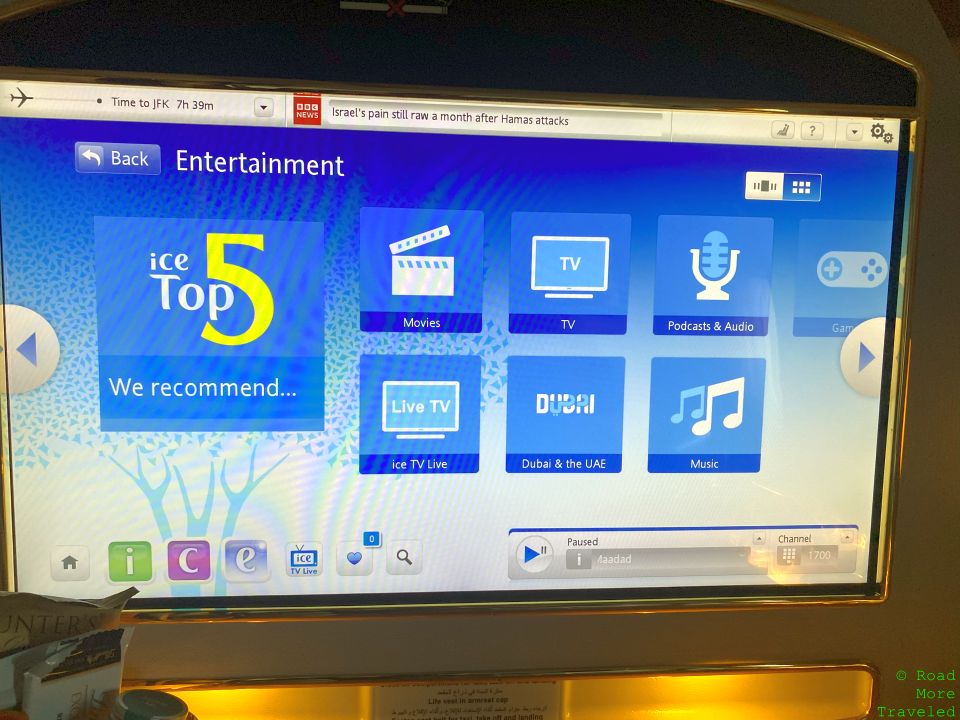
Task: Open the seat controls icon
Action: tap(783, 131)
